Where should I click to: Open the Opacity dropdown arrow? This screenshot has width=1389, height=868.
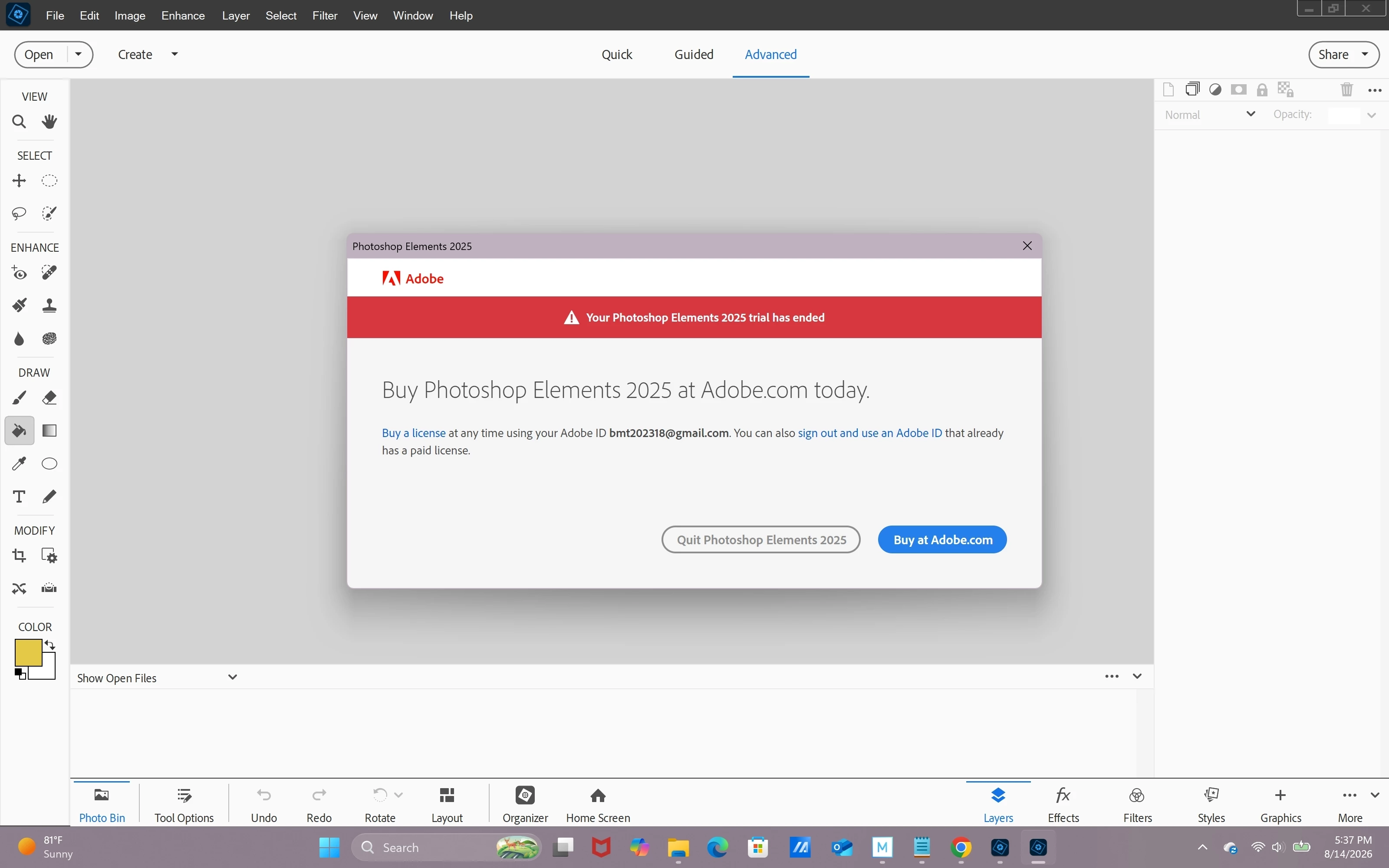click(x=1373, y=115)
